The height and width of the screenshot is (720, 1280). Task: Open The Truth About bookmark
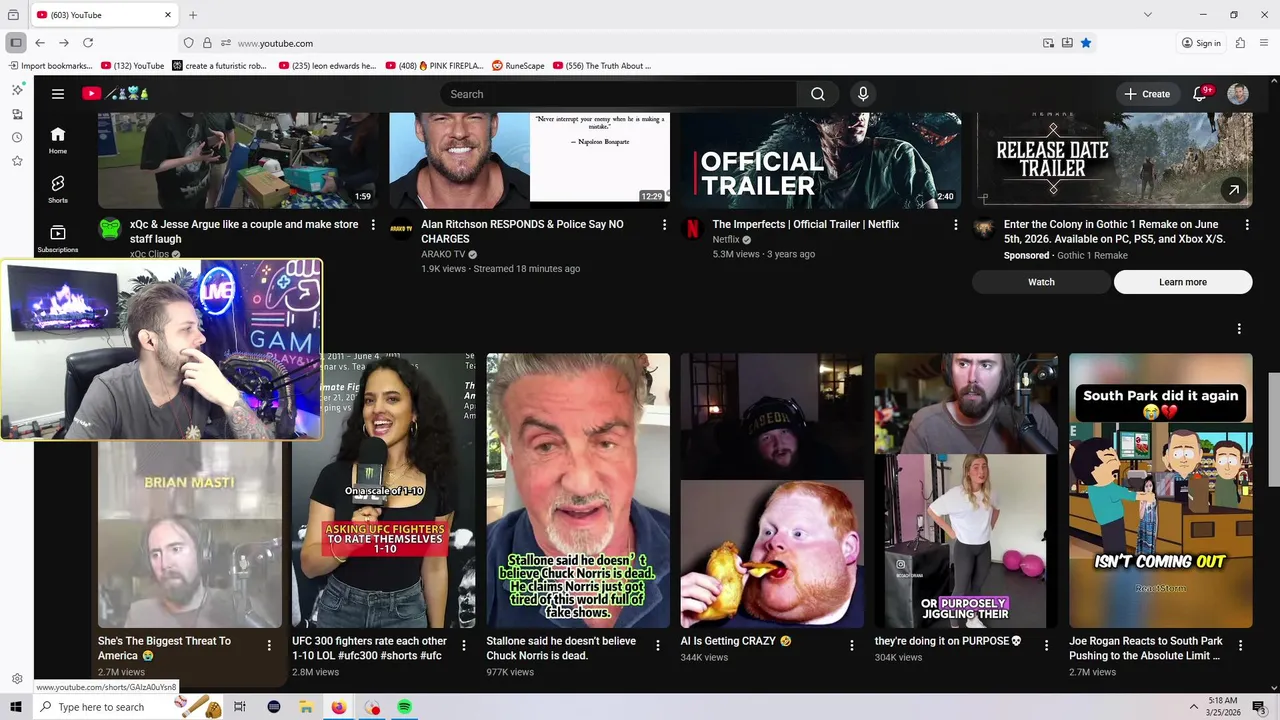(602, 66)
